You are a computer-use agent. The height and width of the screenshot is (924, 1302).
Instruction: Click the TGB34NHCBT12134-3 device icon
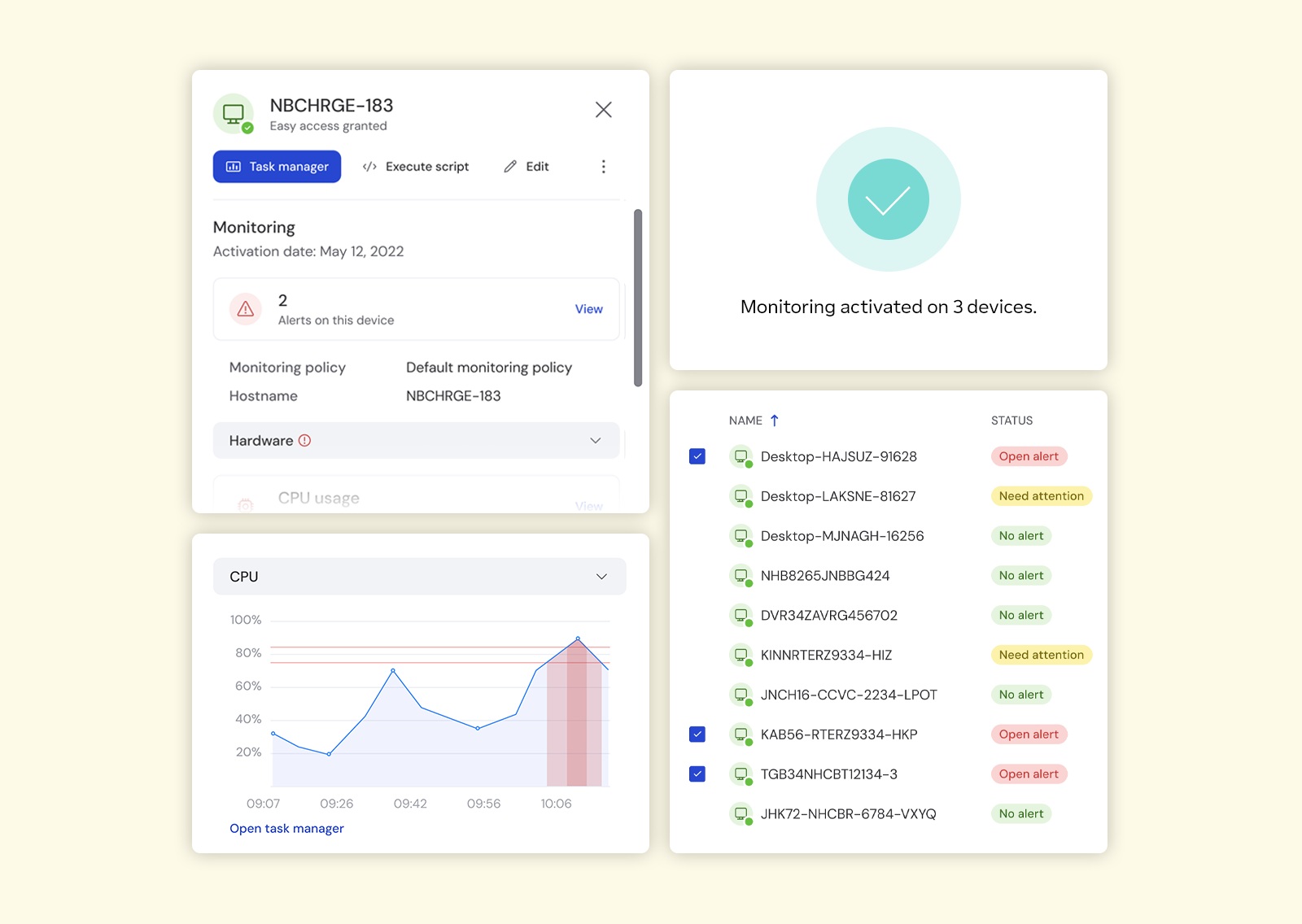point(741,774)
